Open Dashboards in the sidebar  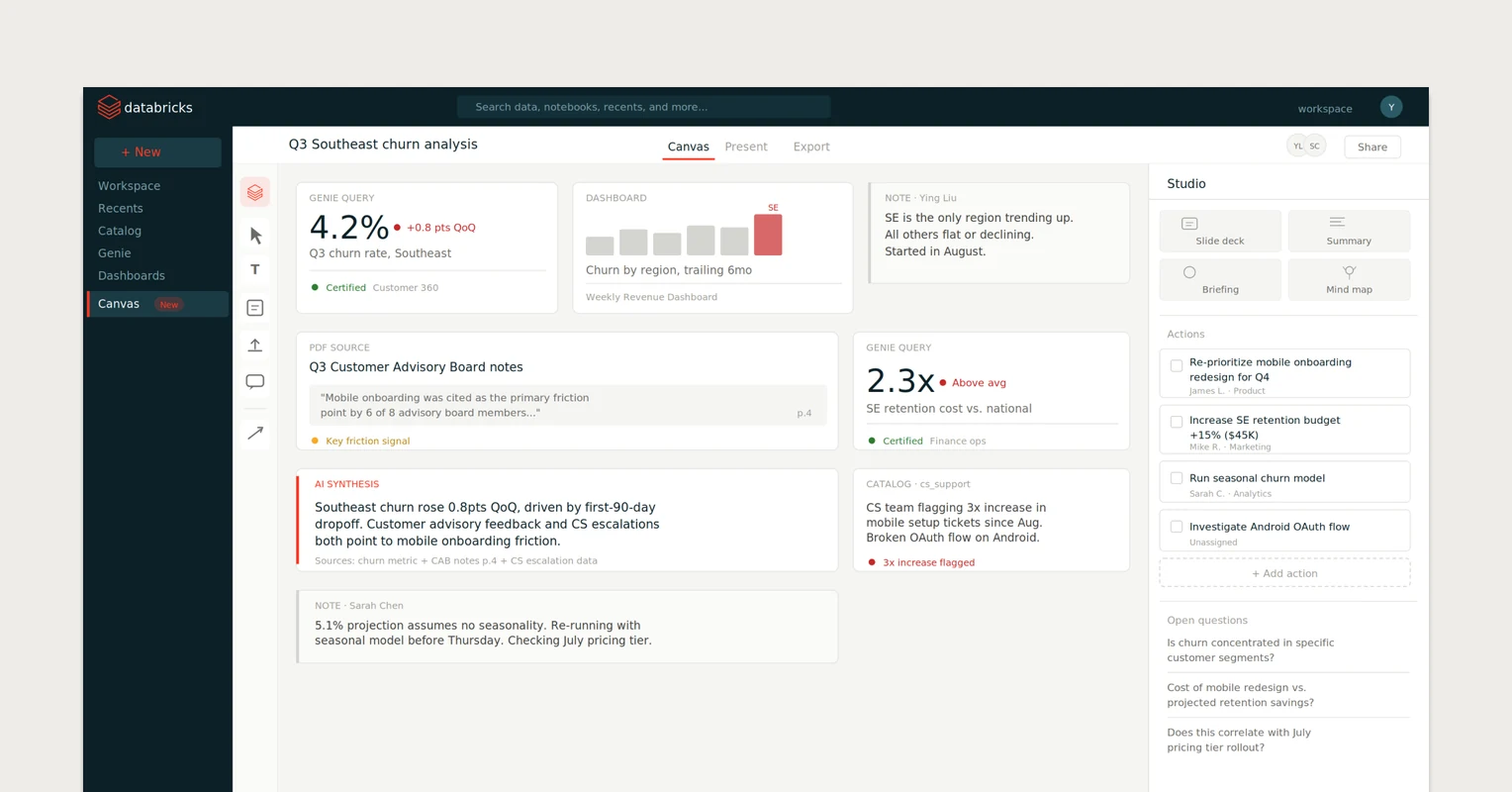coord(132,276)
